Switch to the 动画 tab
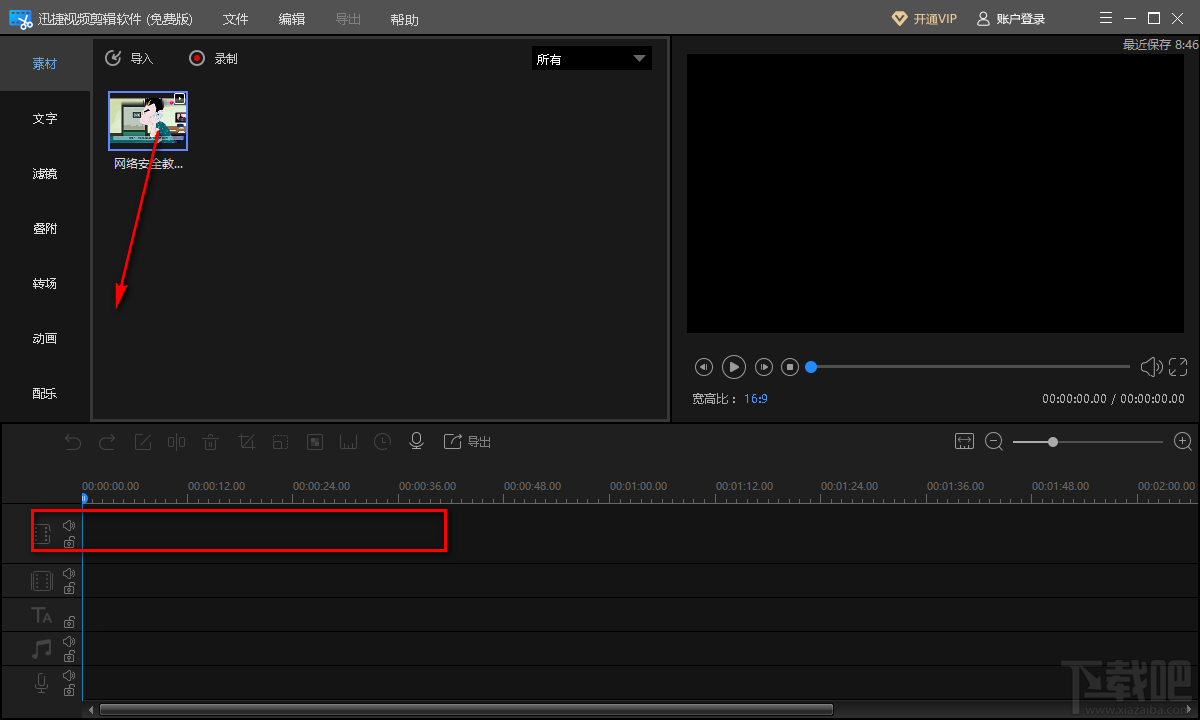Viewport: 1200px width, 720px height. point(45,339)
